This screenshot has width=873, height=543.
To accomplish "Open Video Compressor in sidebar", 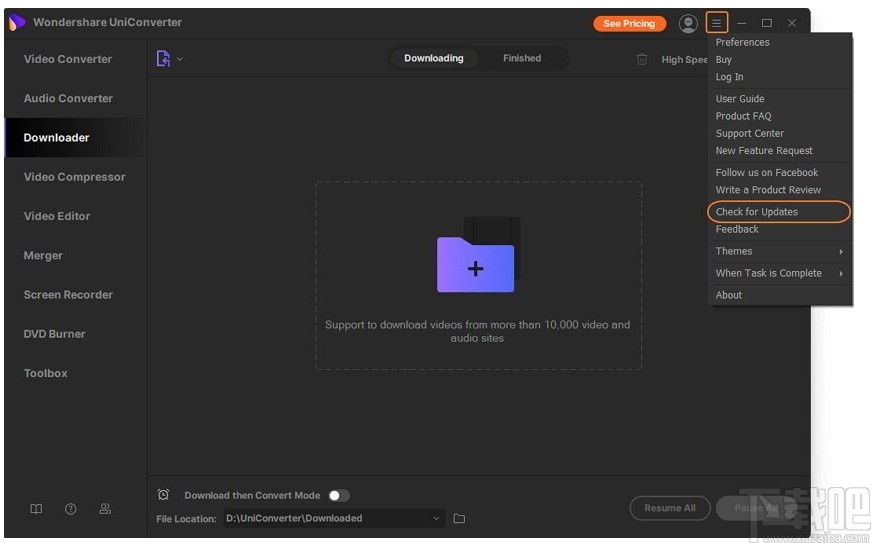I will click(75, 177).
